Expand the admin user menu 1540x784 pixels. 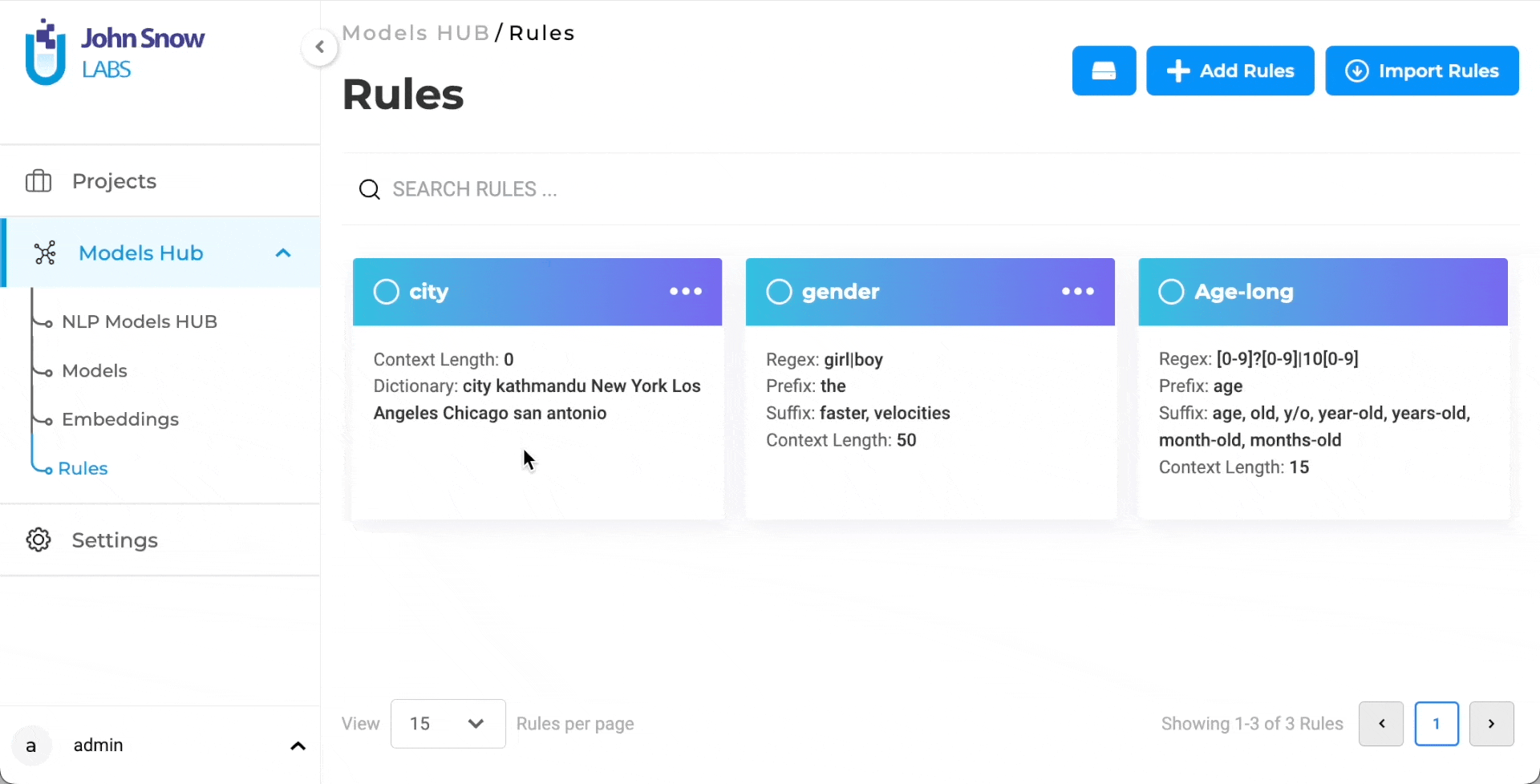point(298,746)
